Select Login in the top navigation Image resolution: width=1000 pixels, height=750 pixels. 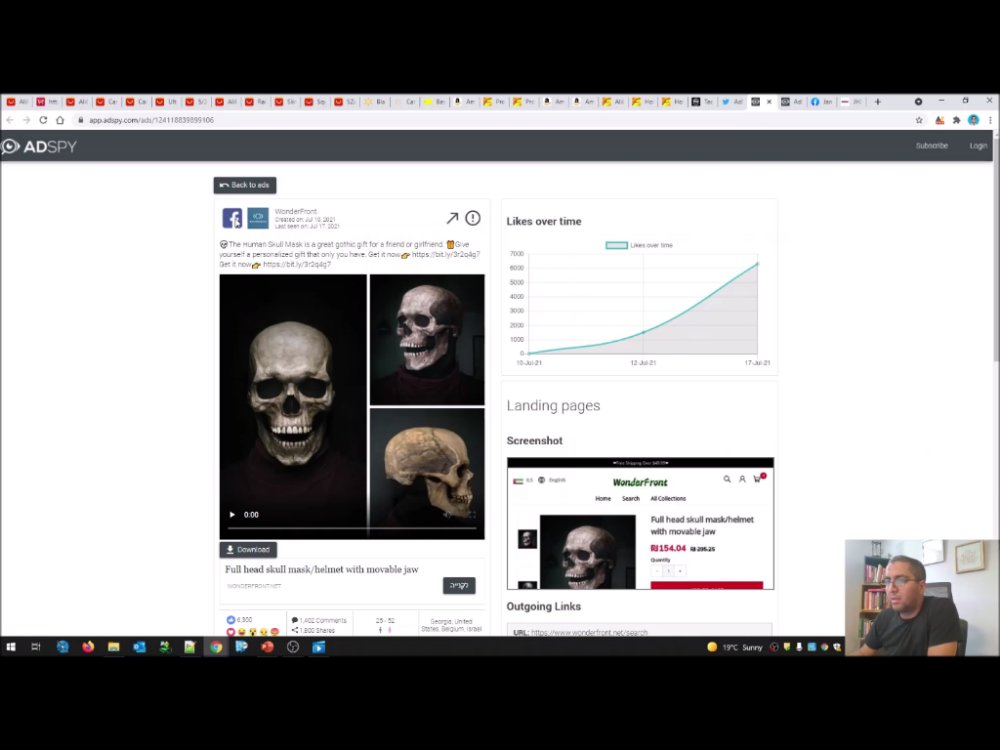click(978, 146)
